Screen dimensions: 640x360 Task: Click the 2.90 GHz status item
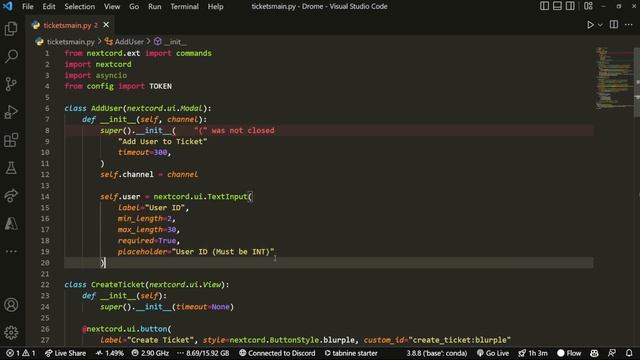(150, 353)
